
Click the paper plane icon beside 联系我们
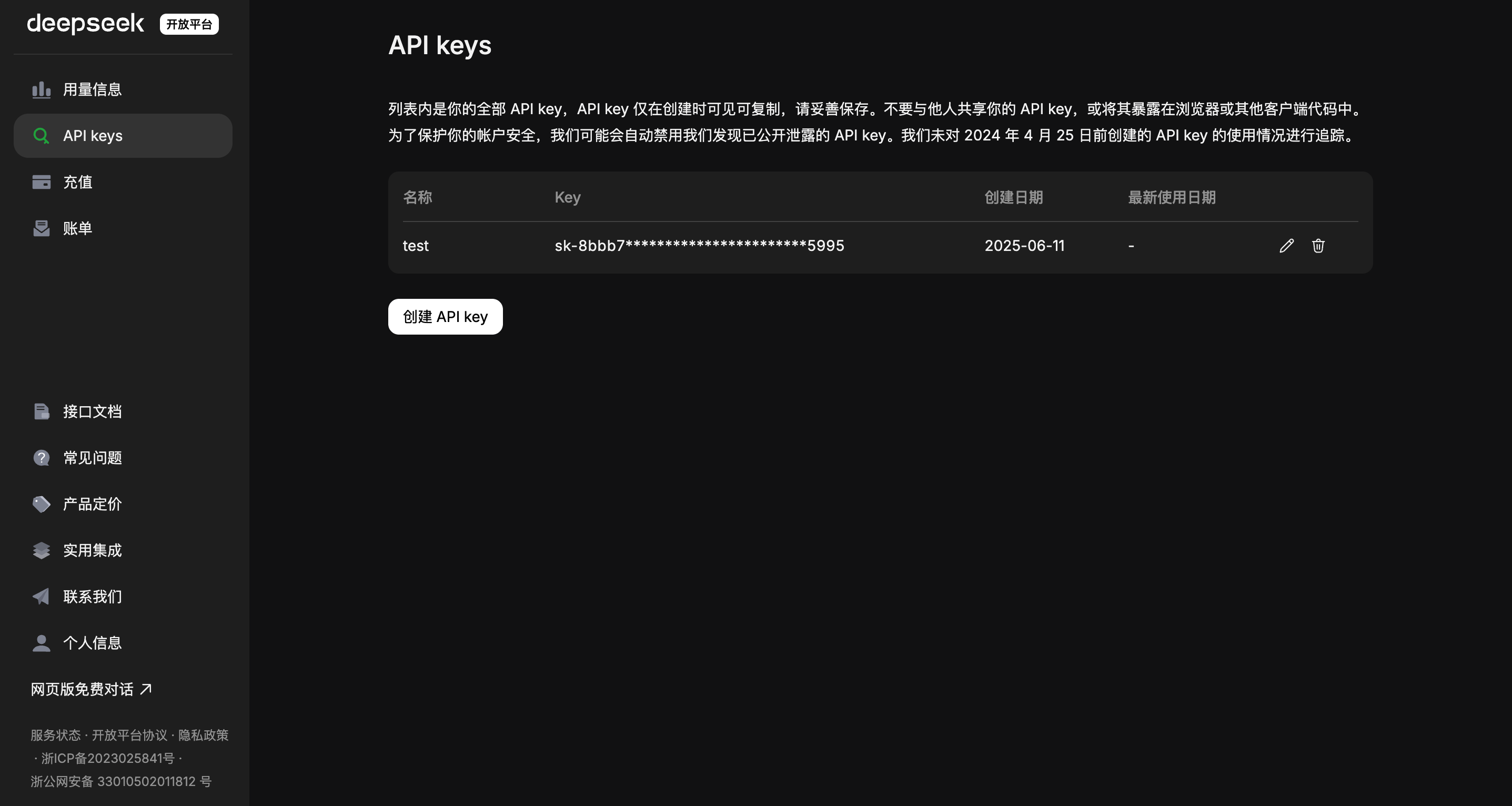point(41,597)
